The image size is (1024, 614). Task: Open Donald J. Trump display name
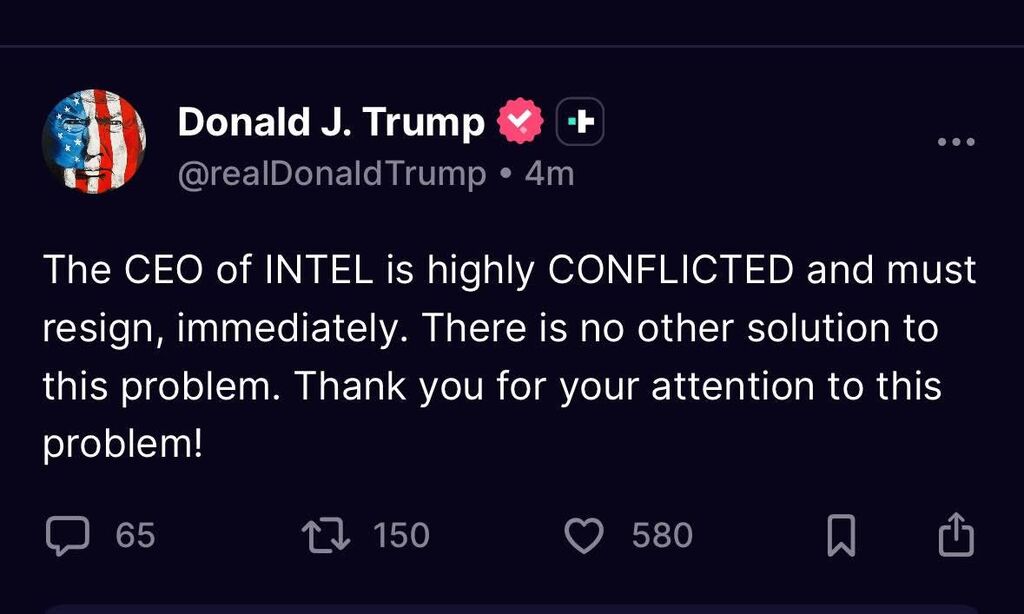click(x=330, y=122)
